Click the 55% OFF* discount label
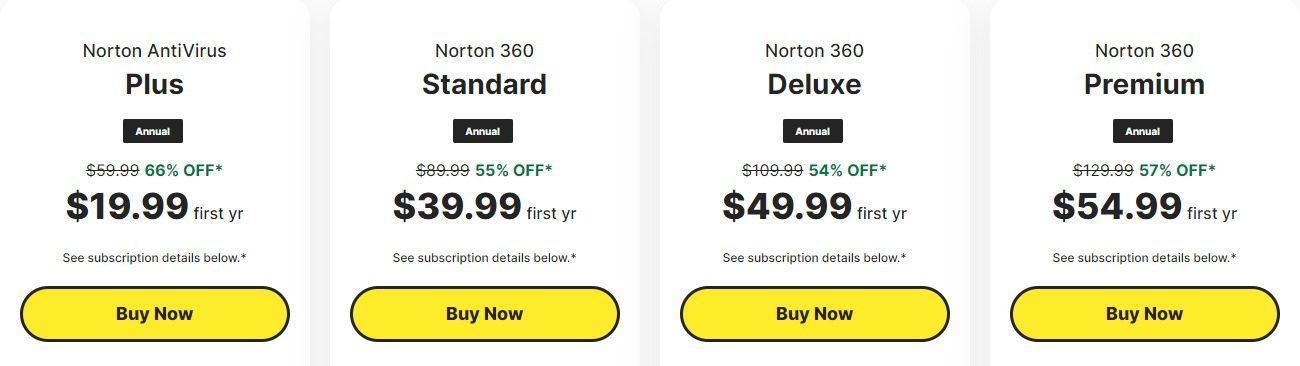 click(x=513, y=170)
